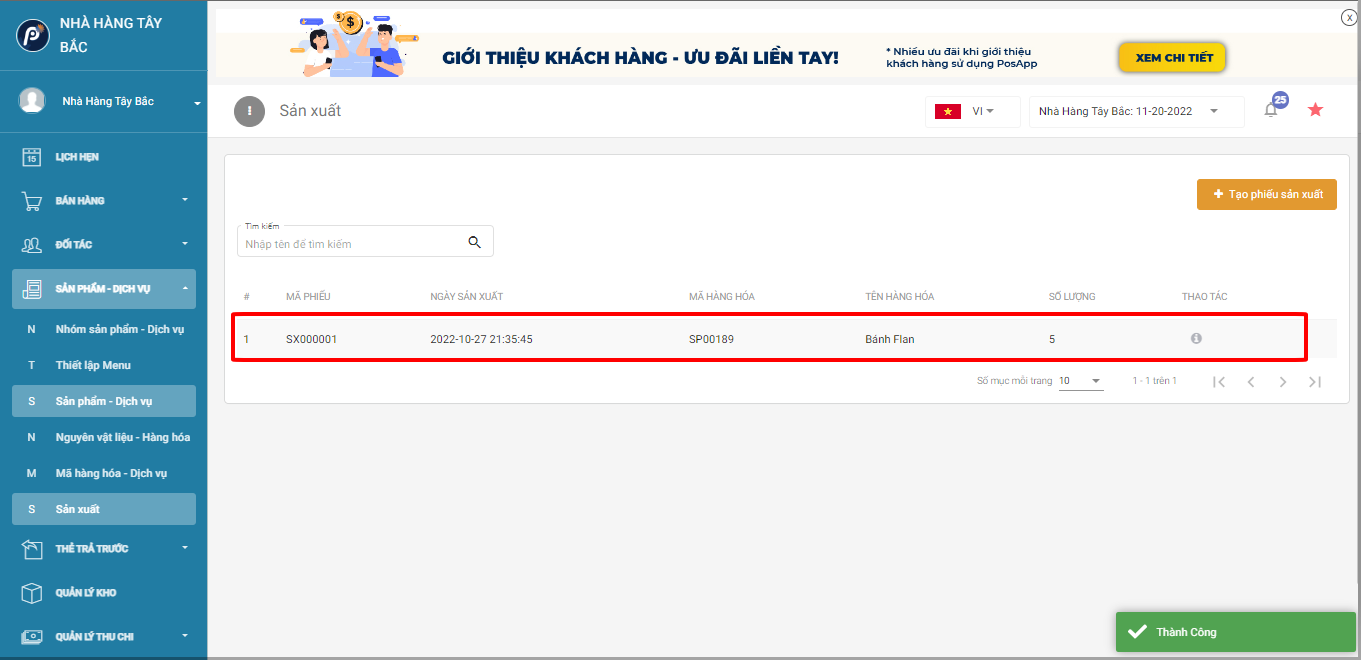Click the red star favorites icon
Image resolution: width=1361 pixels, height=660 pixels.
tap(1315, 110)
